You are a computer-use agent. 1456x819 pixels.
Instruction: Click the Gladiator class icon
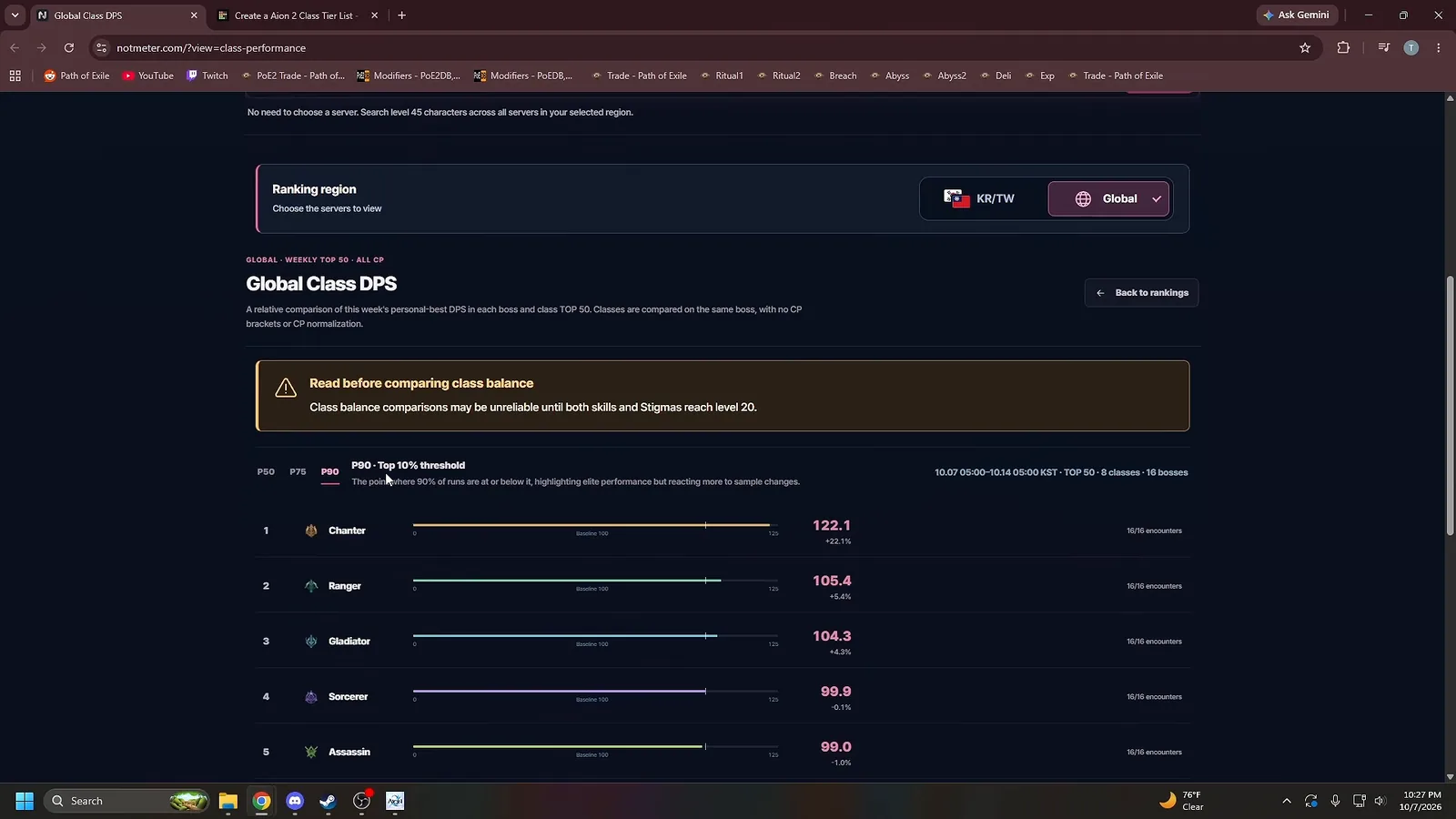tap(311, 642)
